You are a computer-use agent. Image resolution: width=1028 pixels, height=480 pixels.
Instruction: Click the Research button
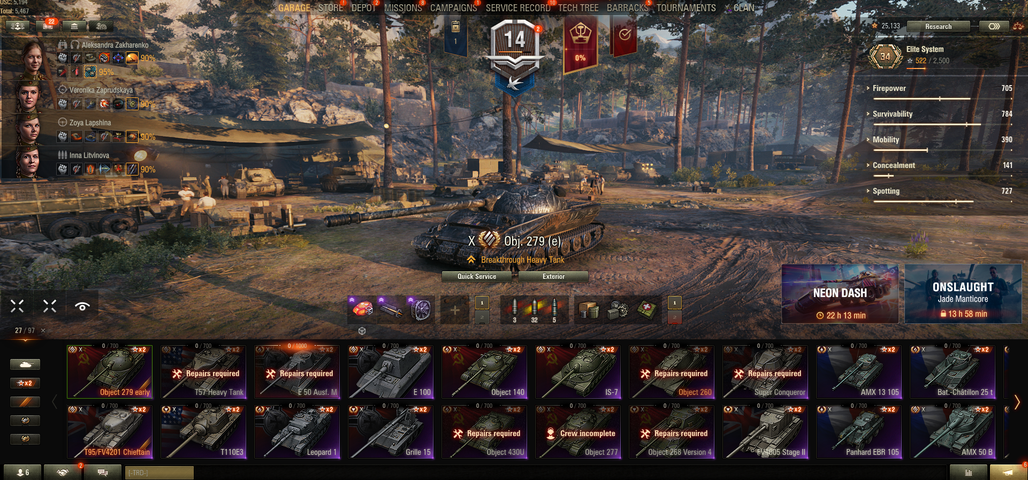[938, 26]
